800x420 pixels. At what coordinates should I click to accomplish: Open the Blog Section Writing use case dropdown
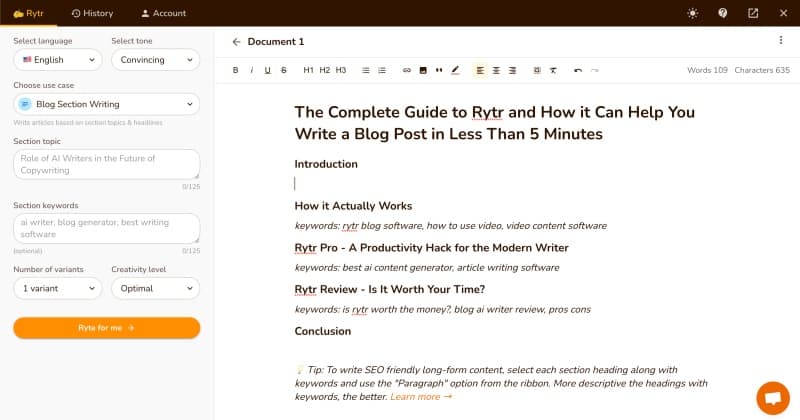click(x=106, y=104)
